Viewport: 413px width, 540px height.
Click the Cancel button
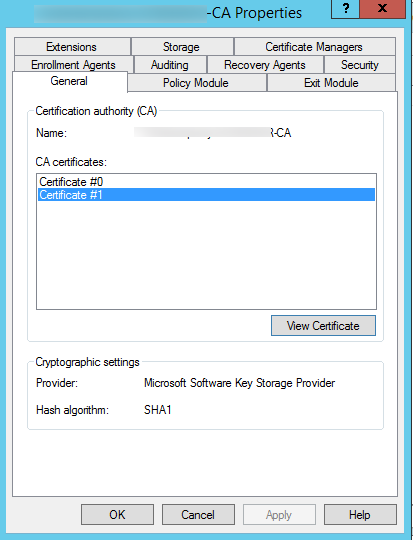click(x=198, y=515)
